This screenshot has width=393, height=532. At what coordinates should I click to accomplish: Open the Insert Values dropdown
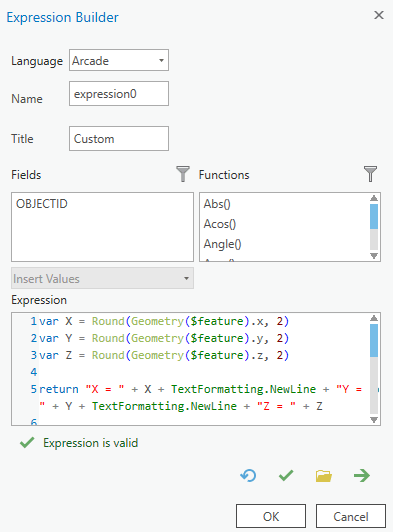click(x=102, y=278)
